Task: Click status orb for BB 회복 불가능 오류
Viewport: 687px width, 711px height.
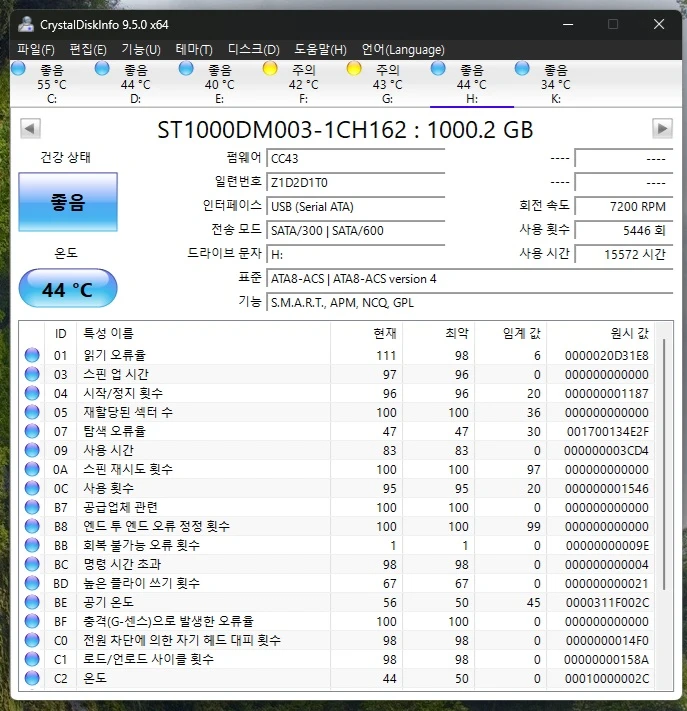Action: 32,545
